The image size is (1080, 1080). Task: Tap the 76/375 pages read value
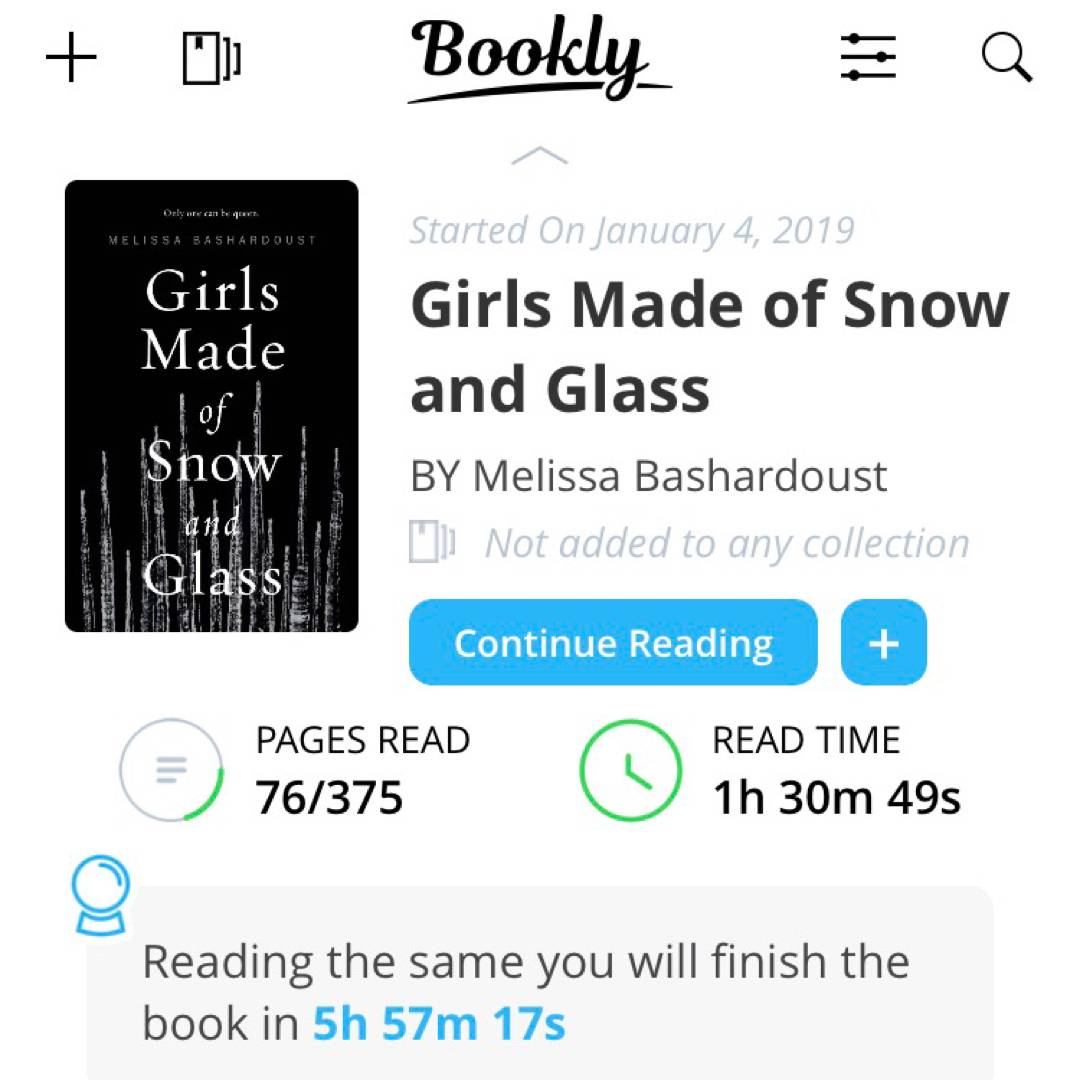[329, 798]
